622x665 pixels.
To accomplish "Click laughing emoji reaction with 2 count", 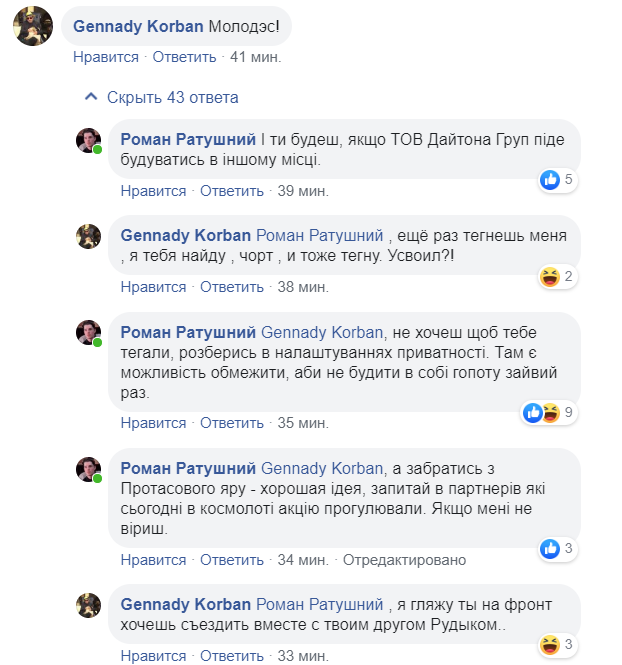I will [556, 277].
